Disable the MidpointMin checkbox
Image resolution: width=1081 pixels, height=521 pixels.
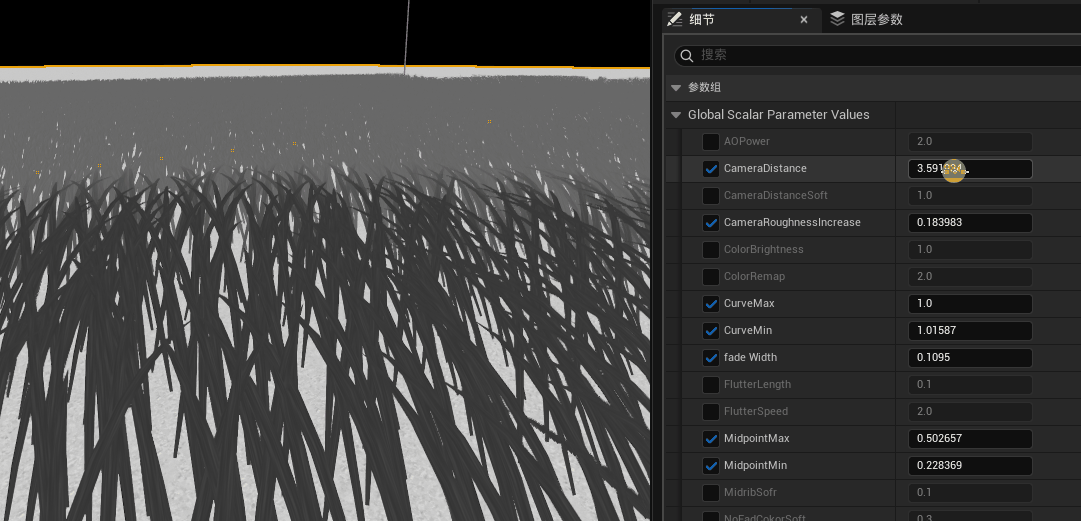[x=711, y=466]
